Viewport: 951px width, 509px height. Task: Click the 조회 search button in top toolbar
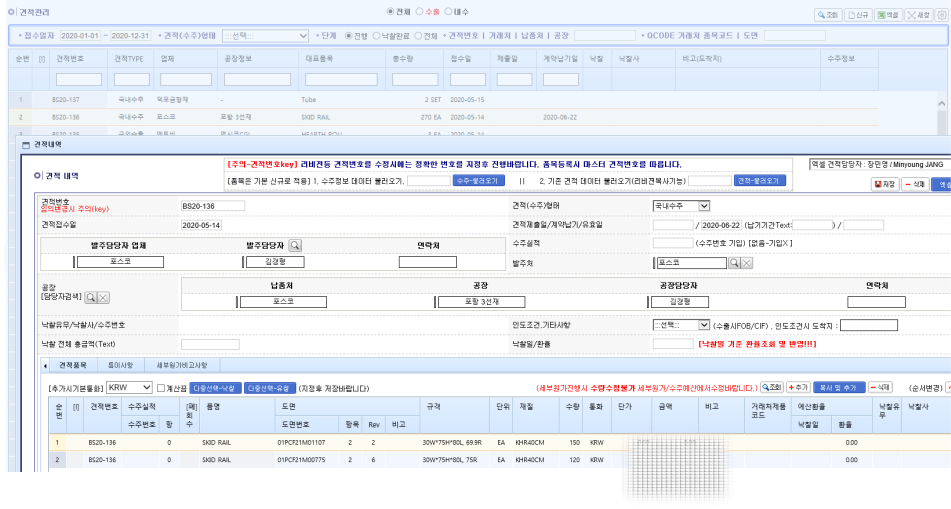pos(827,15)
